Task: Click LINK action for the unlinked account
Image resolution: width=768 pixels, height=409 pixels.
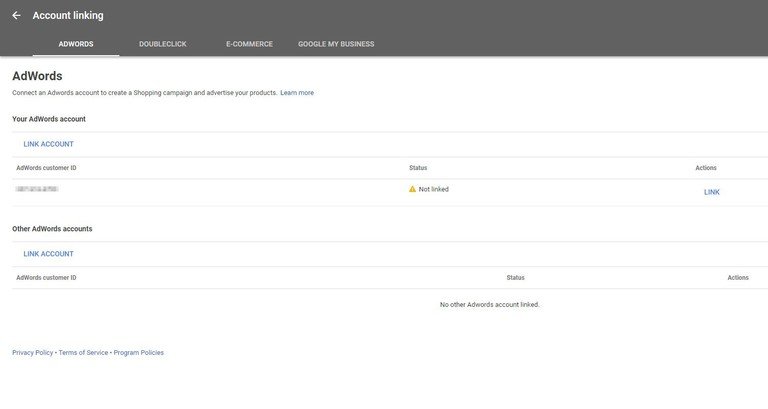Action: click(x=712, y=192)
